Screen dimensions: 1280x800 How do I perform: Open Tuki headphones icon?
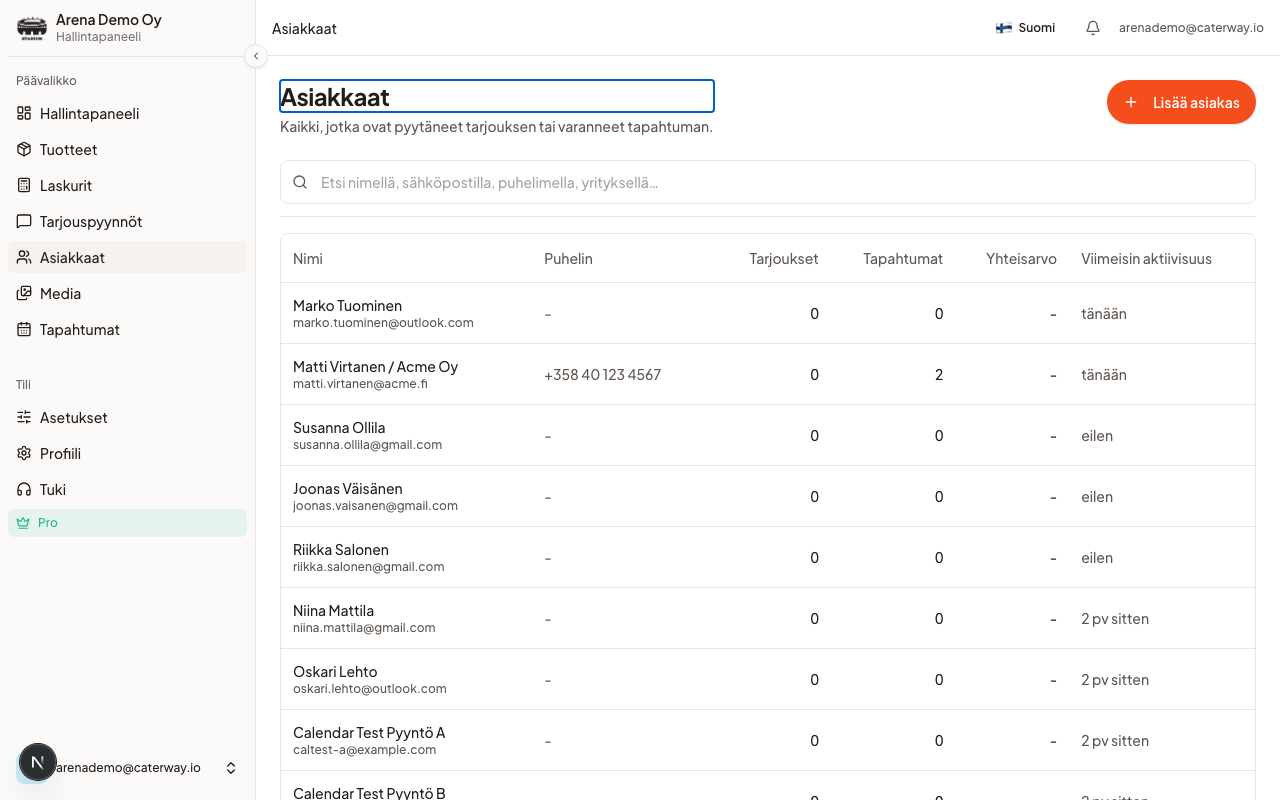pos(24,490)
